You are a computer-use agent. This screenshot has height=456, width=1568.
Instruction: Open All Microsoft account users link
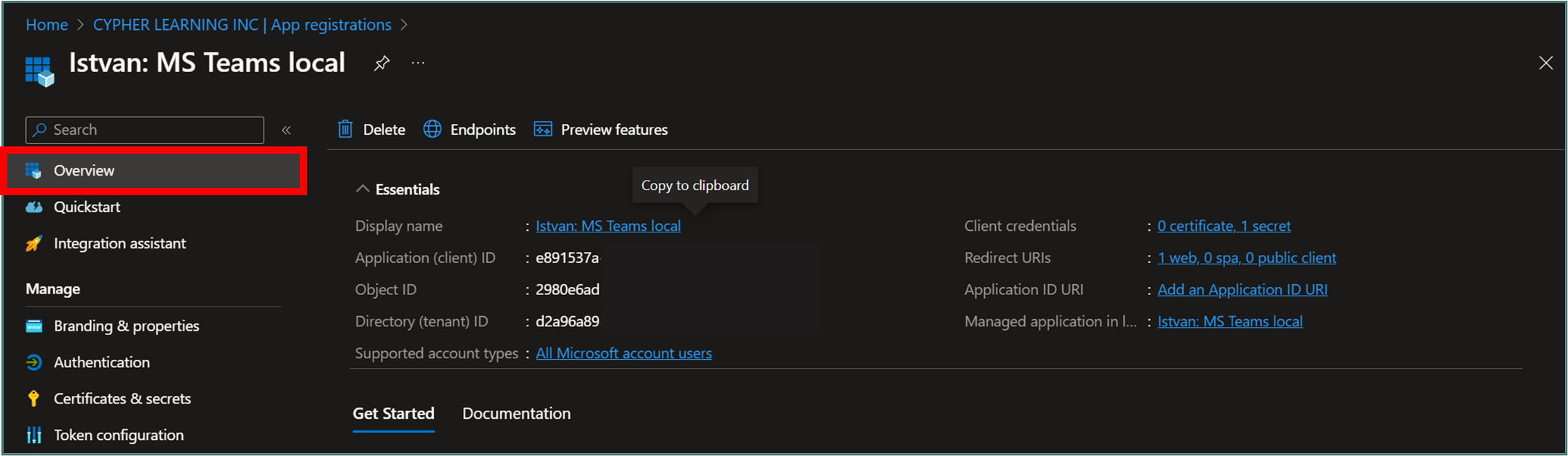pyautogui.click(x=623, y=353)
